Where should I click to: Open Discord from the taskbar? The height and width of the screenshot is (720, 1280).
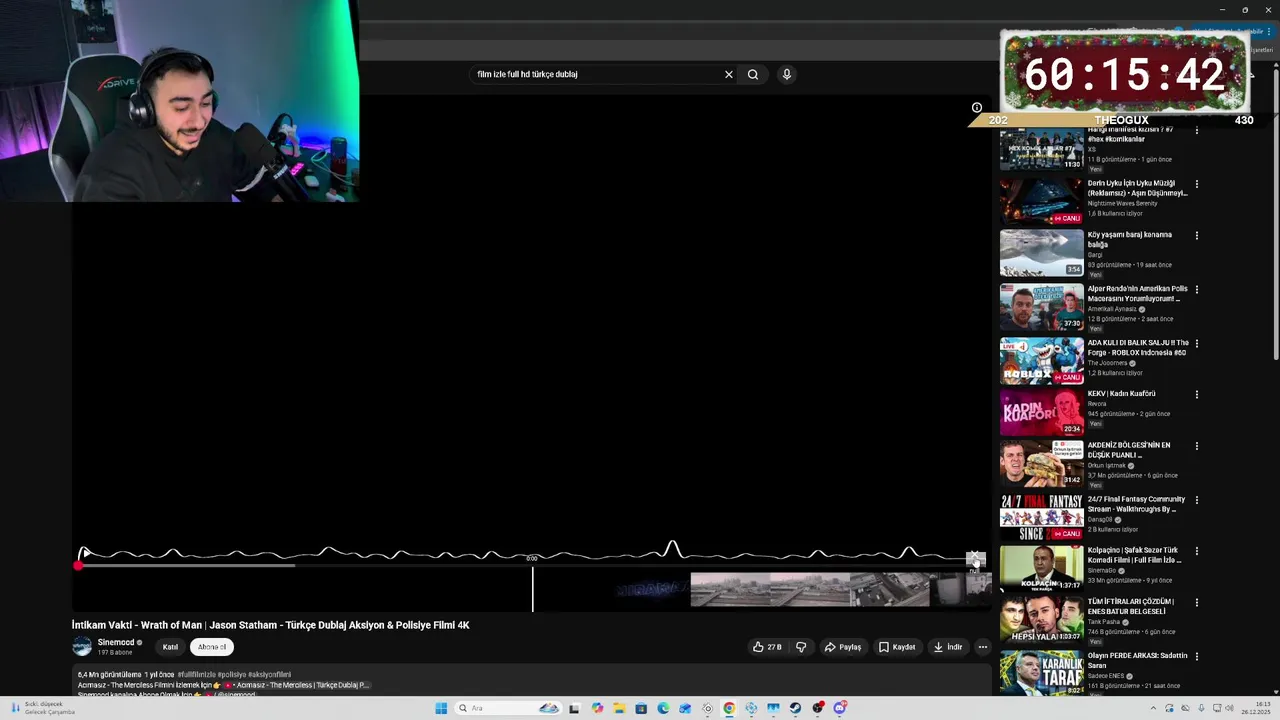[x=839, y=708]
